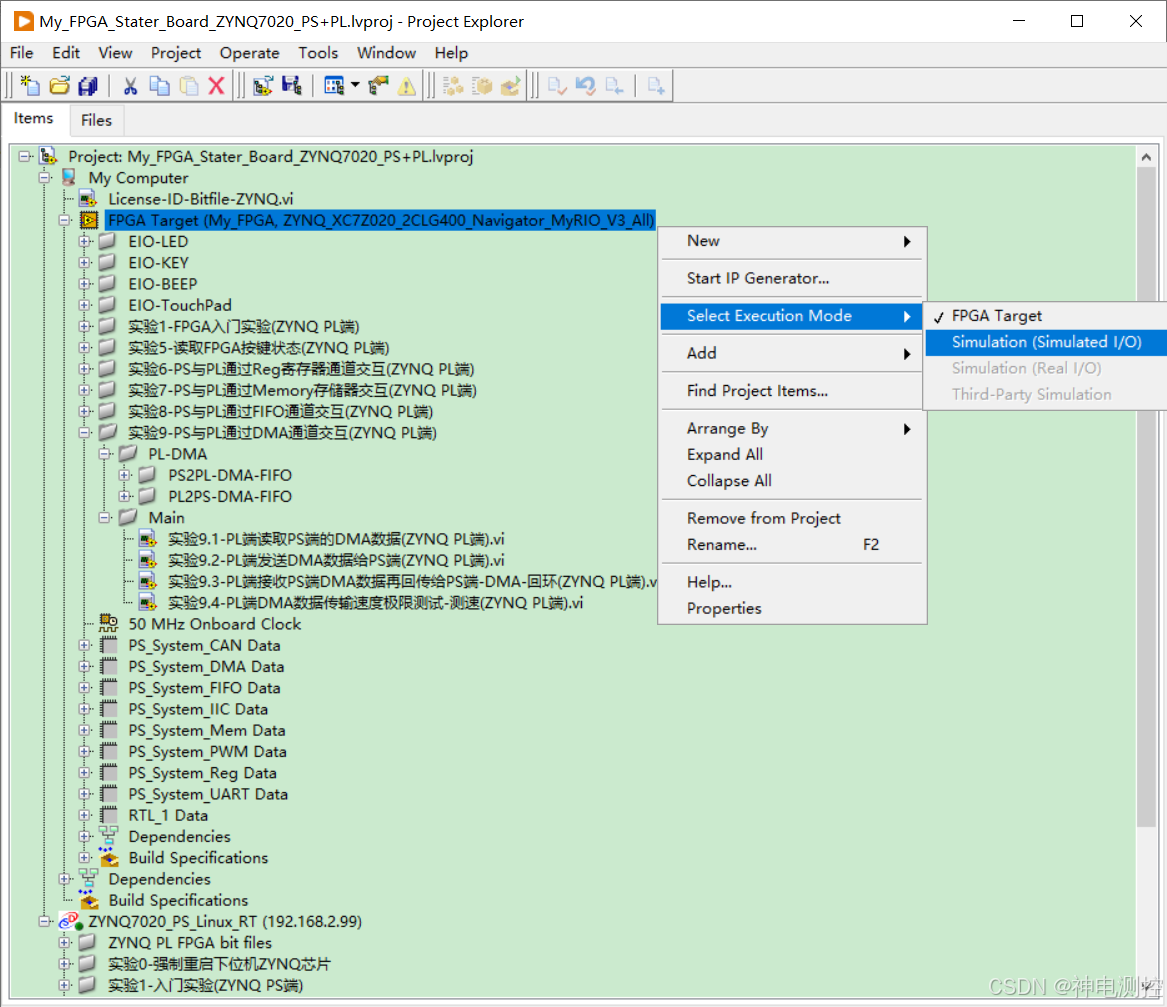
Task: Open the Operate menu
Action: [x=249, y=53]
